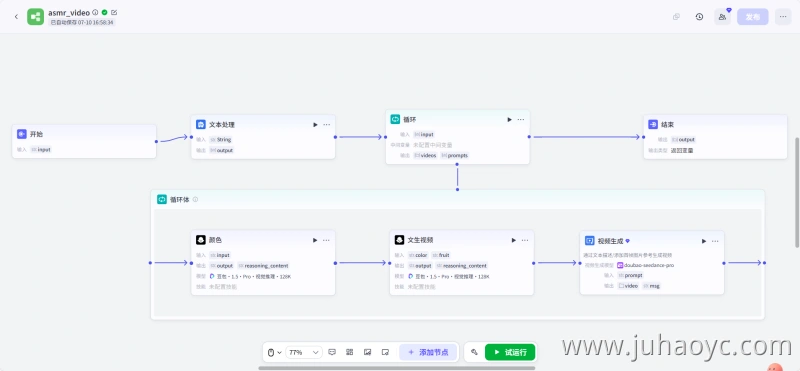
Task: Click the 开始 node start icon
Action: pyautogui.click(x=21, y=134)
